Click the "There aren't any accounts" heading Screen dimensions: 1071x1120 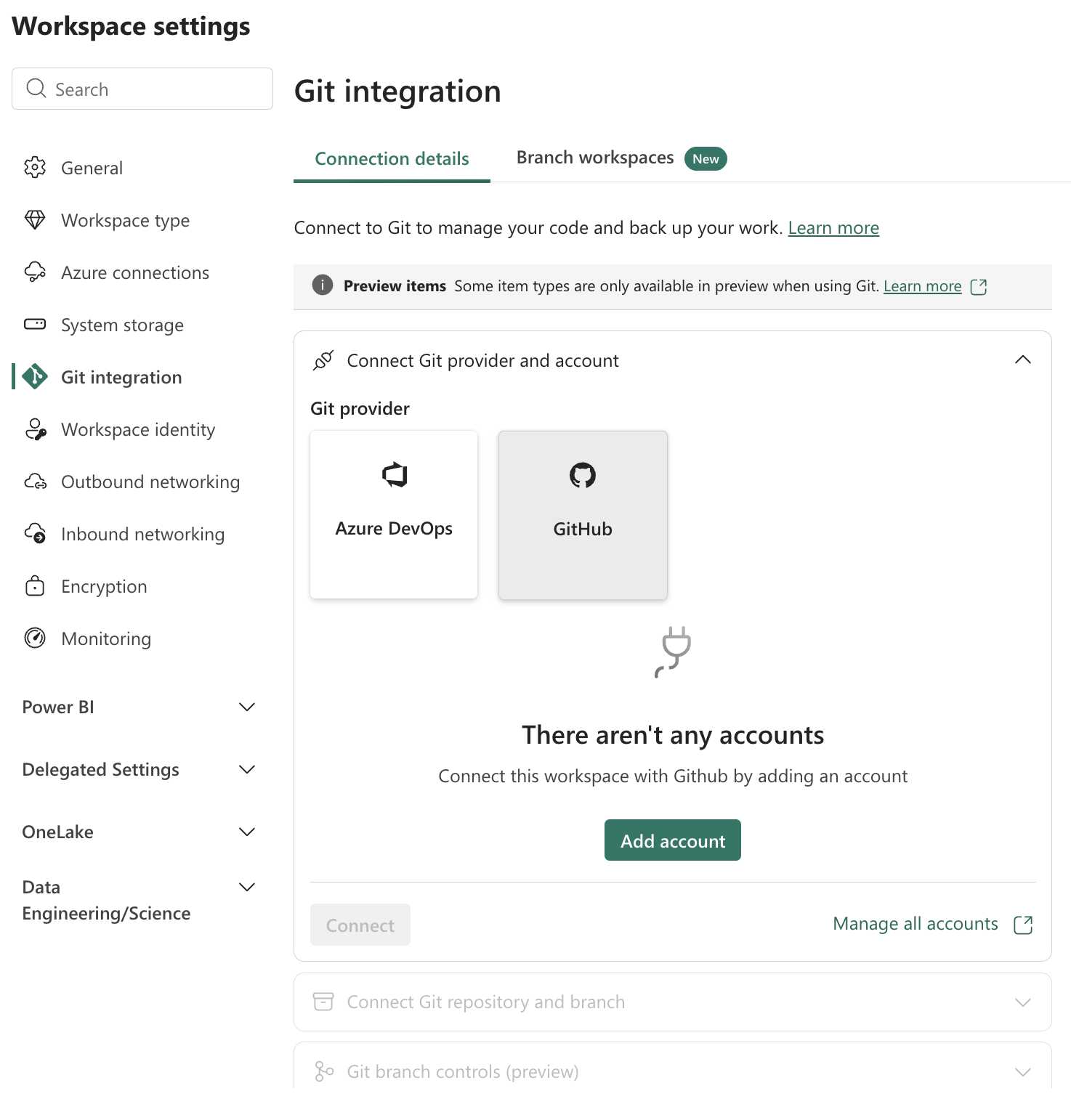[673, 735]
